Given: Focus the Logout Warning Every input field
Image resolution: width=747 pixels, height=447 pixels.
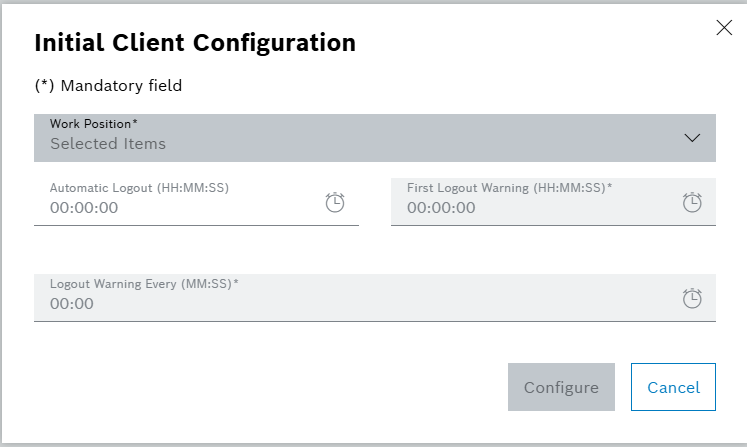Looking at the screenshot, I should 350,304.
